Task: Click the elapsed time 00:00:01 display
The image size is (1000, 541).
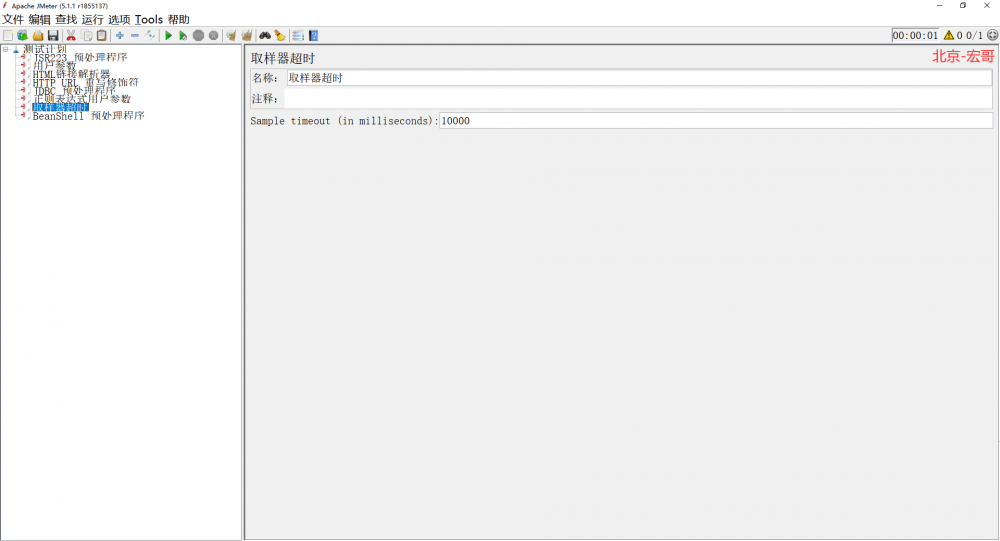Action: tap(915, 36)
